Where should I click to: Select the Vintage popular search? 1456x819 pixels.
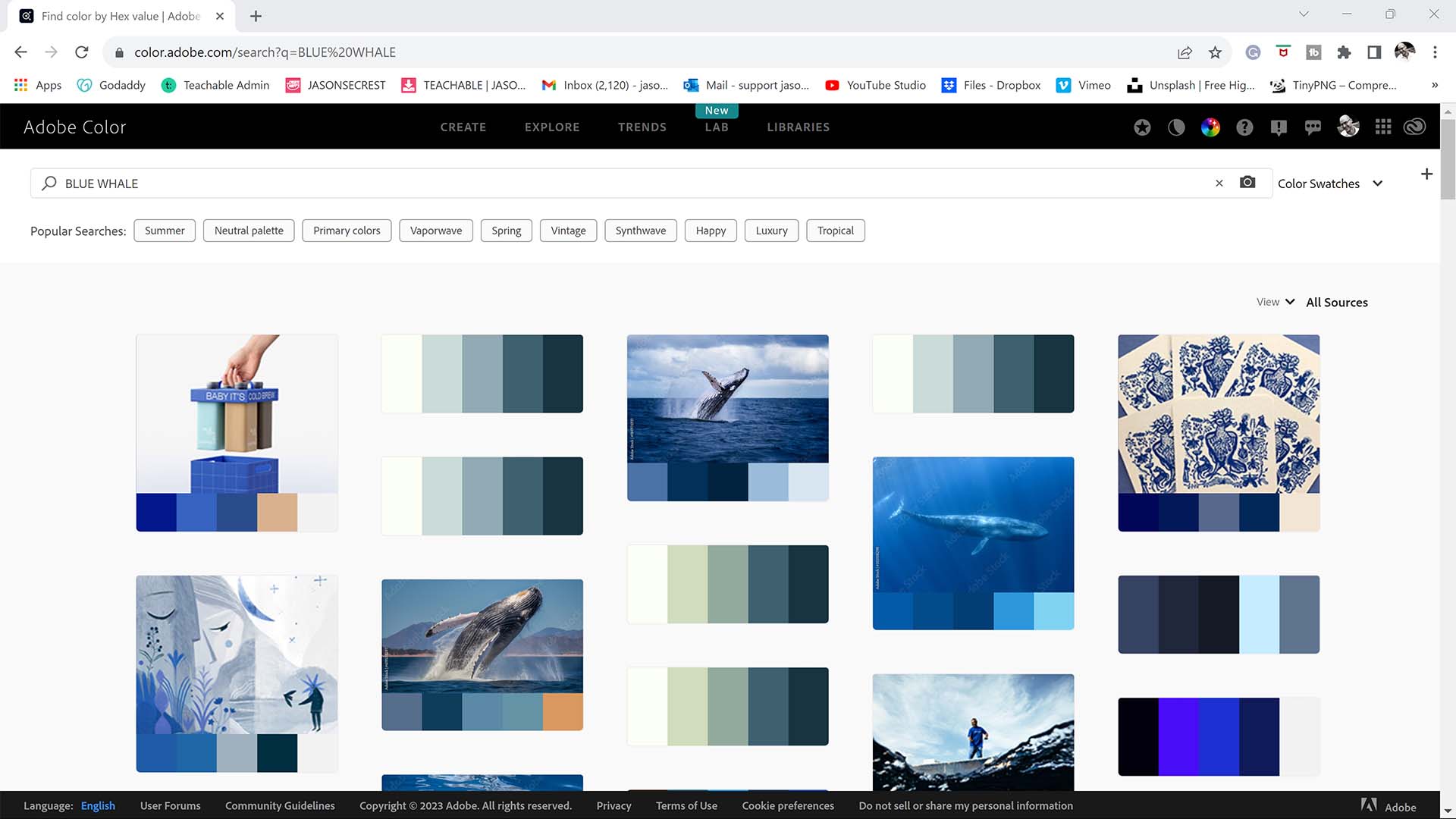[x=569, y=231]
